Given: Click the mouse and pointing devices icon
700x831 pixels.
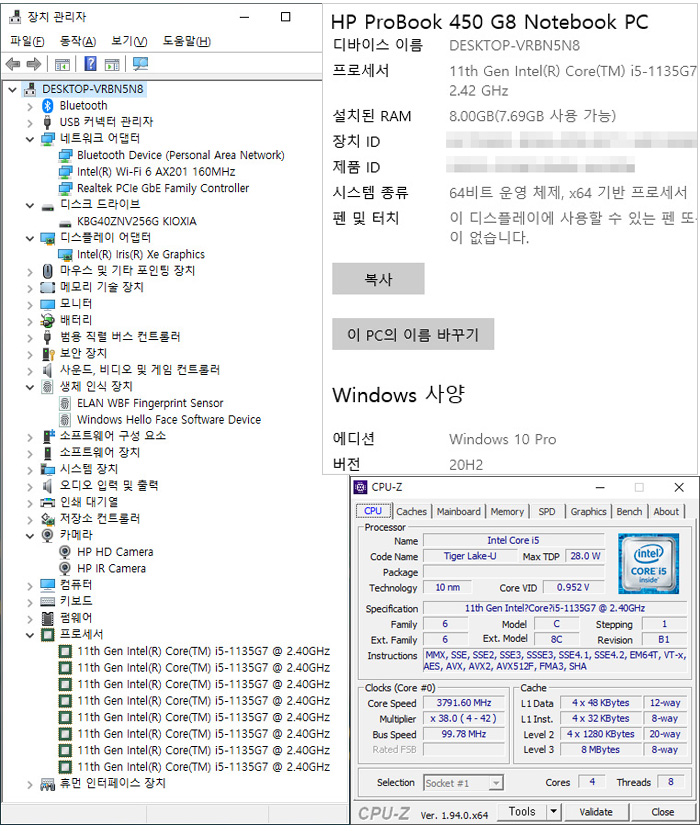Looking at the screenshot, I should point(48,271).
